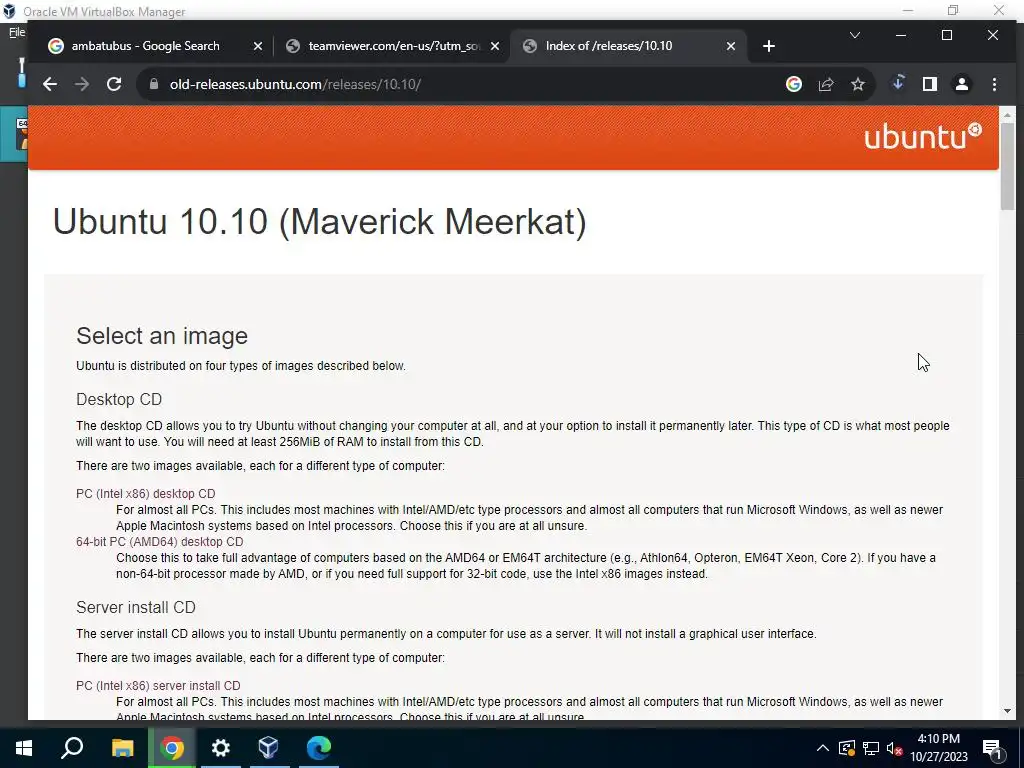Open Settings gear on taskbar

pyautogui.click(x=221, y=748)
